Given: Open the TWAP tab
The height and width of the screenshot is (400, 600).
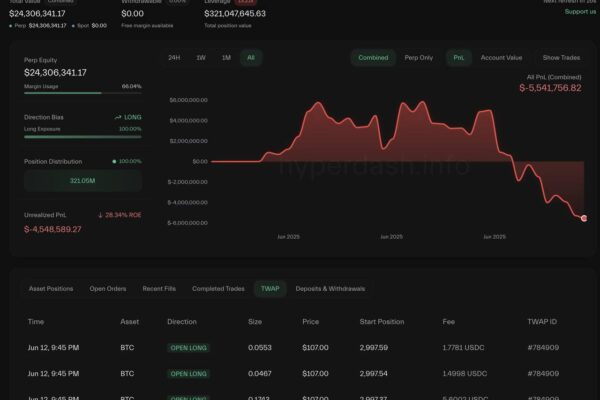Looking at the screenshot, I should pyautogui.click(x=270, y=289).
